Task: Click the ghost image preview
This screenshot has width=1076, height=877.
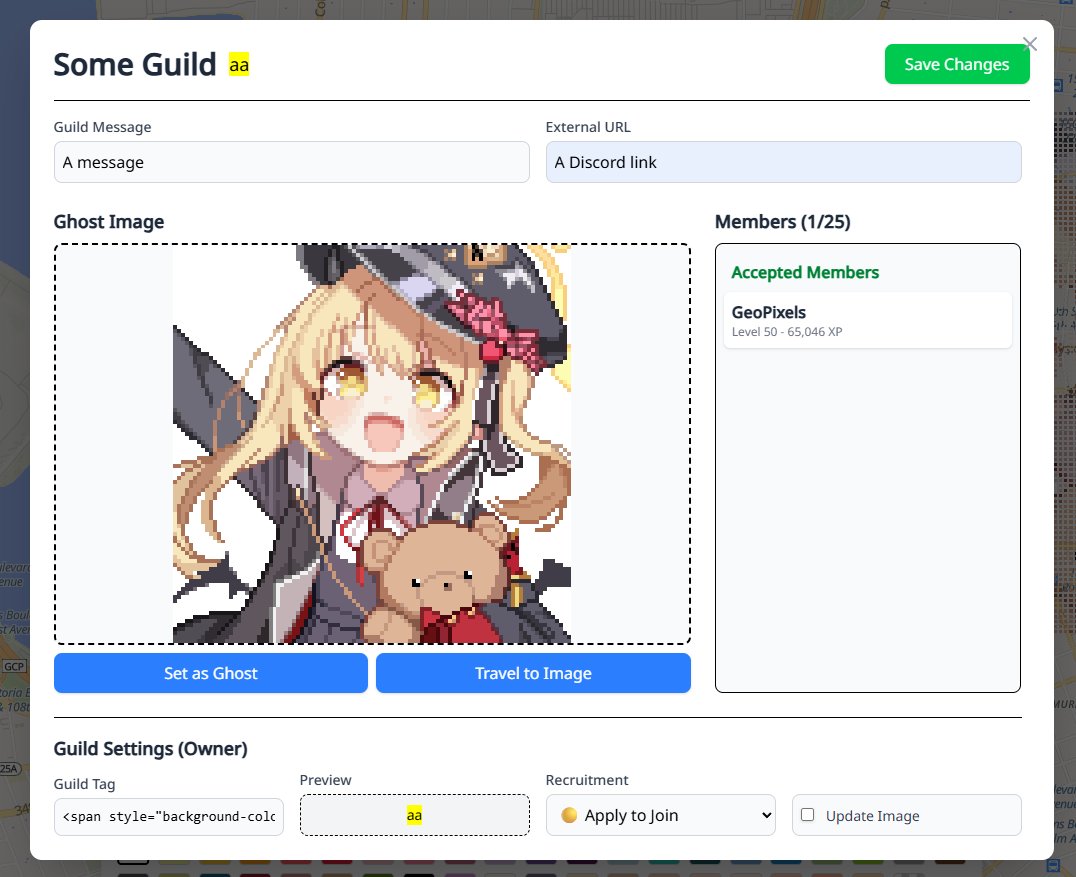Action: click(372, 443)
